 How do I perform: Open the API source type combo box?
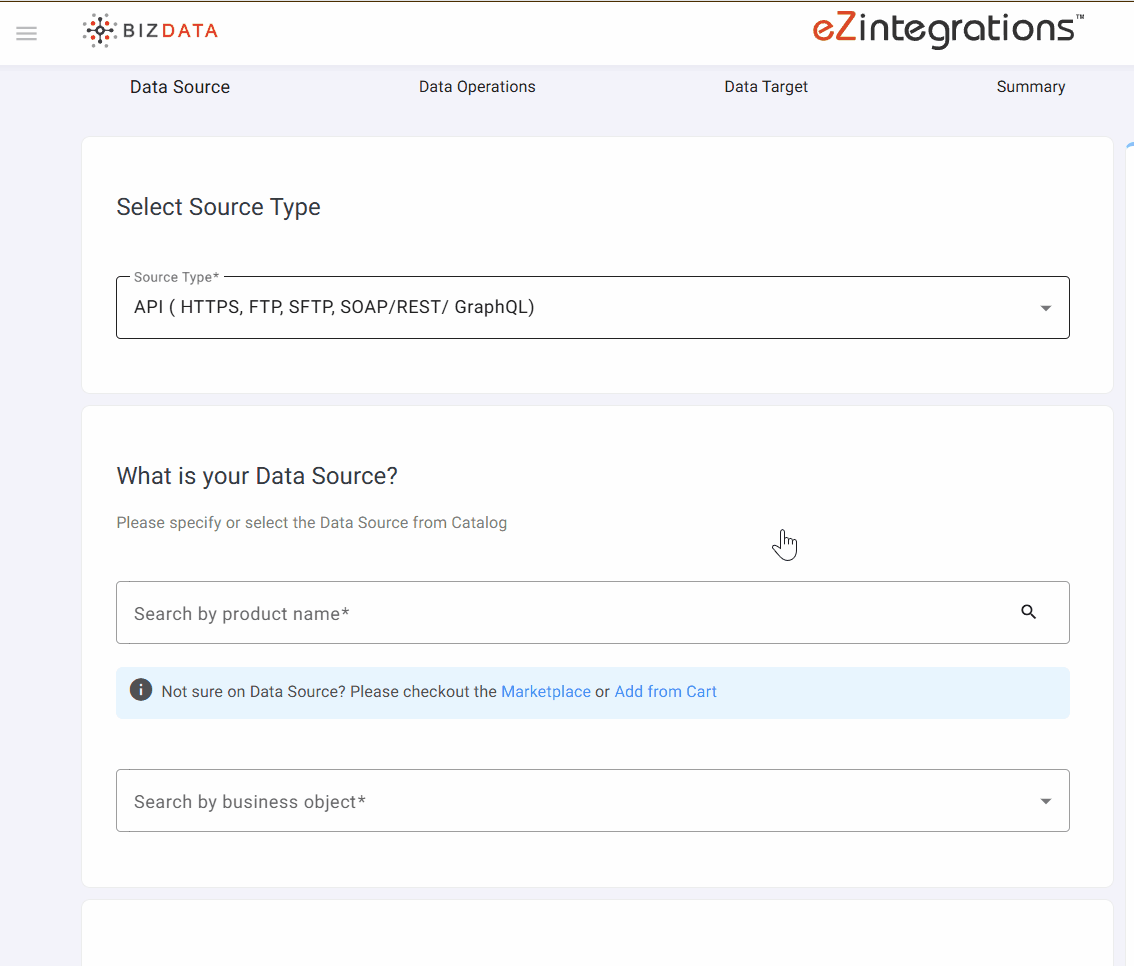(x=560, y=308)
